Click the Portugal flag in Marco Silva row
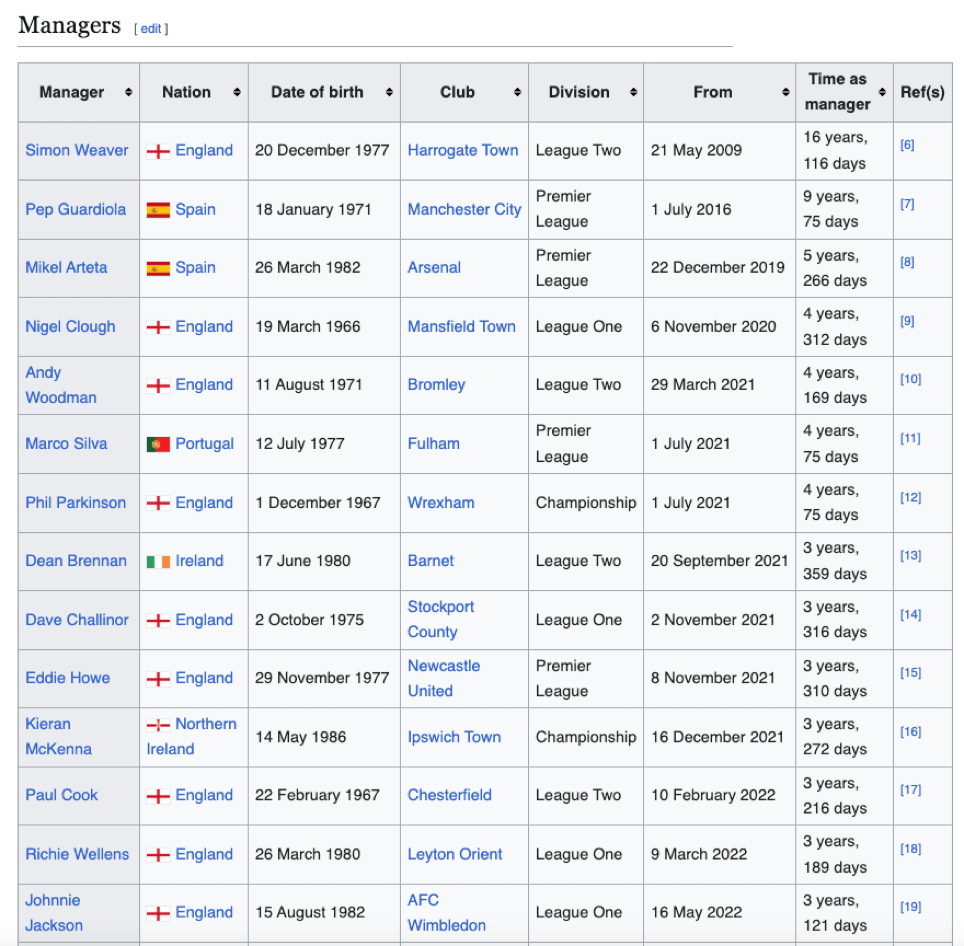This screenshot has height=946, width=964. click(x=158, y=444)
